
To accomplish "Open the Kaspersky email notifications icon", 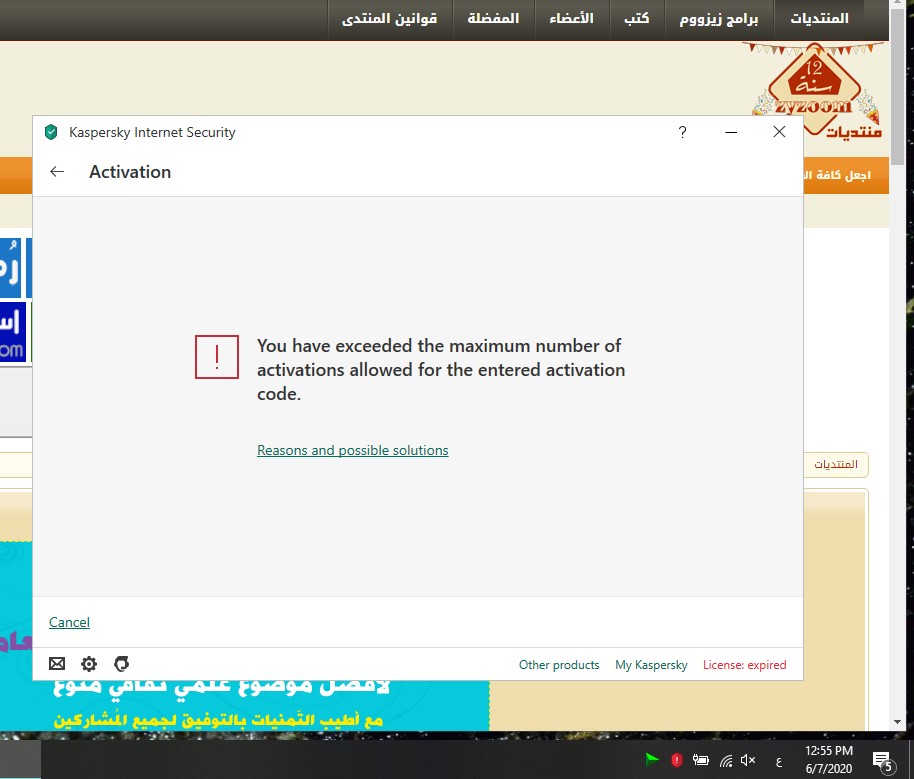I will pos(57,664).
